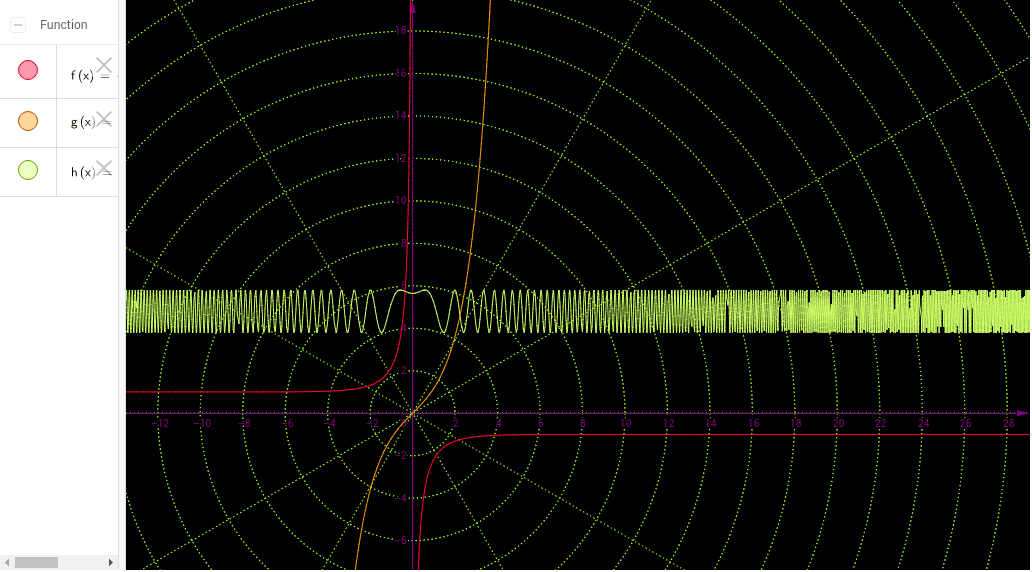Viewport: 1032px width, 572px height.
Task: Click the x-axis label 20
Action: [x=838, y=423]
